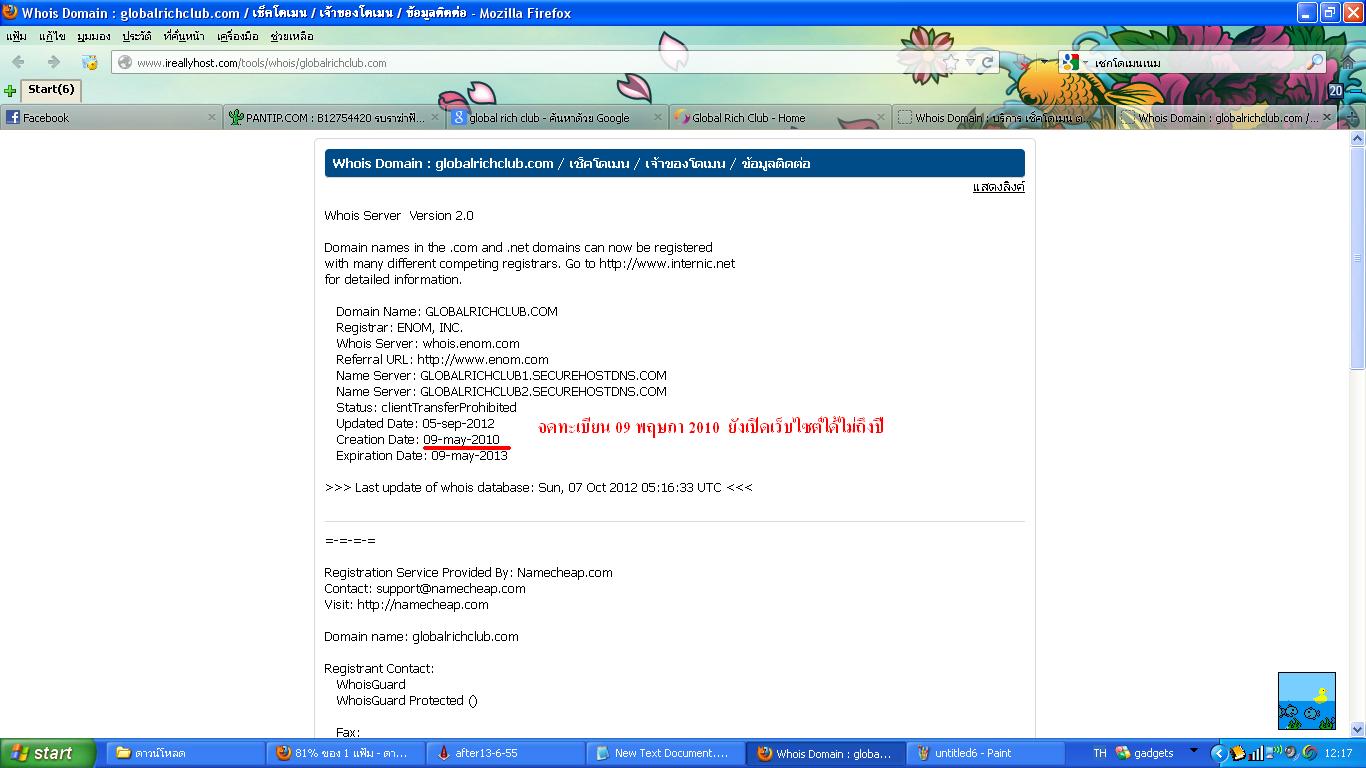Click Name Server GLOBALRICHCLUB1.SECUREHOSTDNS.COM line
Viewport: 1366px width, 768px height.
tap(501, 376)
